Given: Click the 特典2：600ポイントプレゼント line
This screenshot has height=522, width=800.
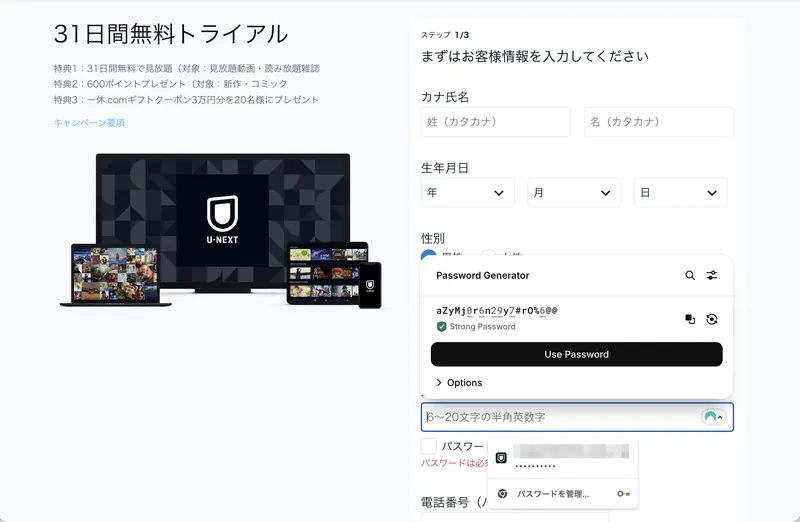Looking at the screenshot, I should point(170,84).
